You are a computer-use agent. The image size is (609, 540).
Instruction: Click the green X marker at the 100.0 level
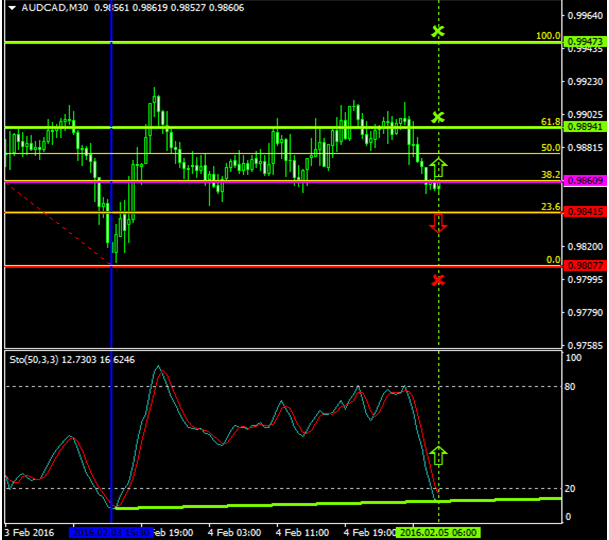(x=438, y=32)
